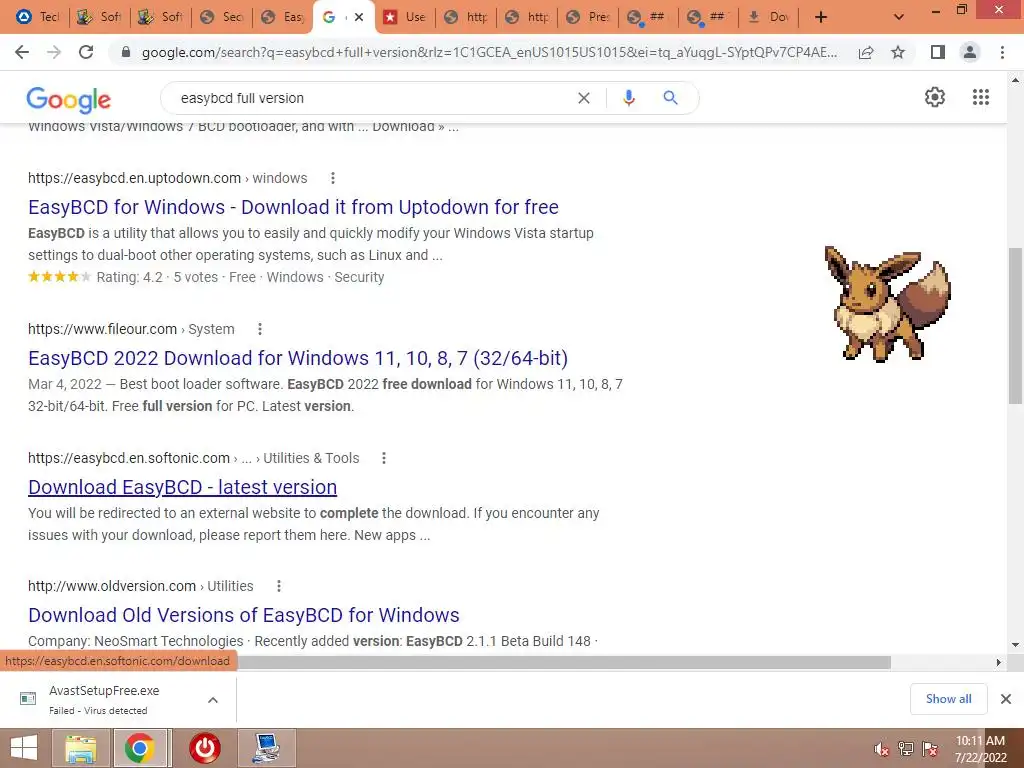Click the easybcd.en.uptodown.com URL text
The image size is (1024, 768).
click(x=135, y=178)
